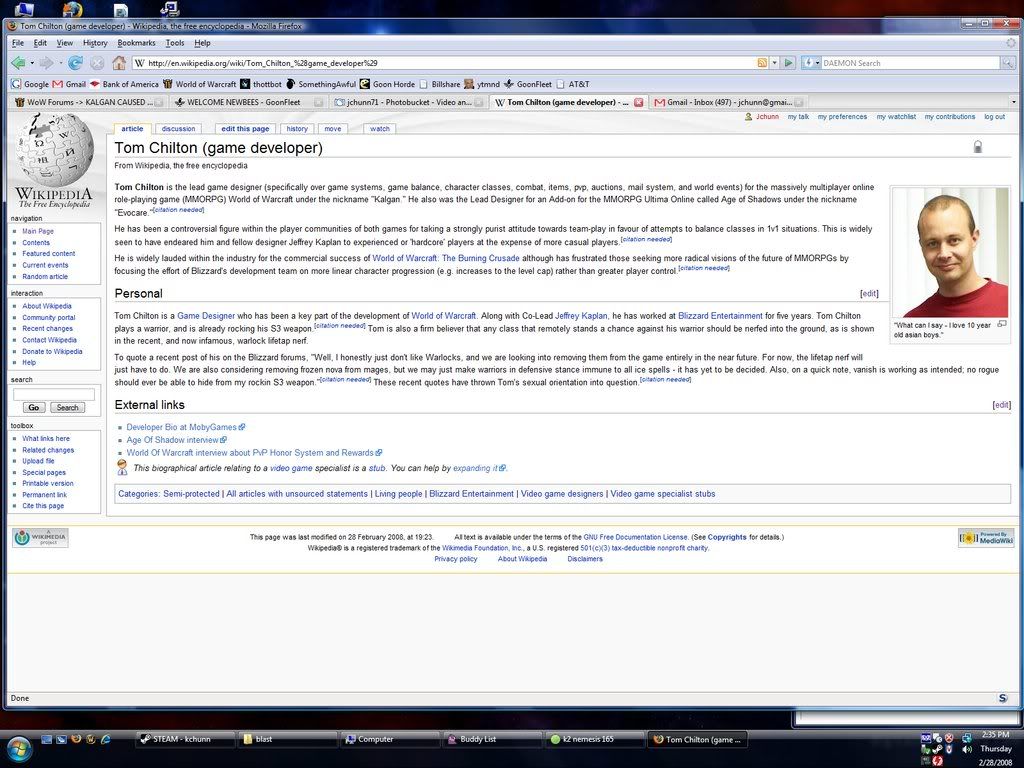Click the RSS feed icon in the address bar
The height and width of the screenshot is (768, 1024).
coord(762,63)
